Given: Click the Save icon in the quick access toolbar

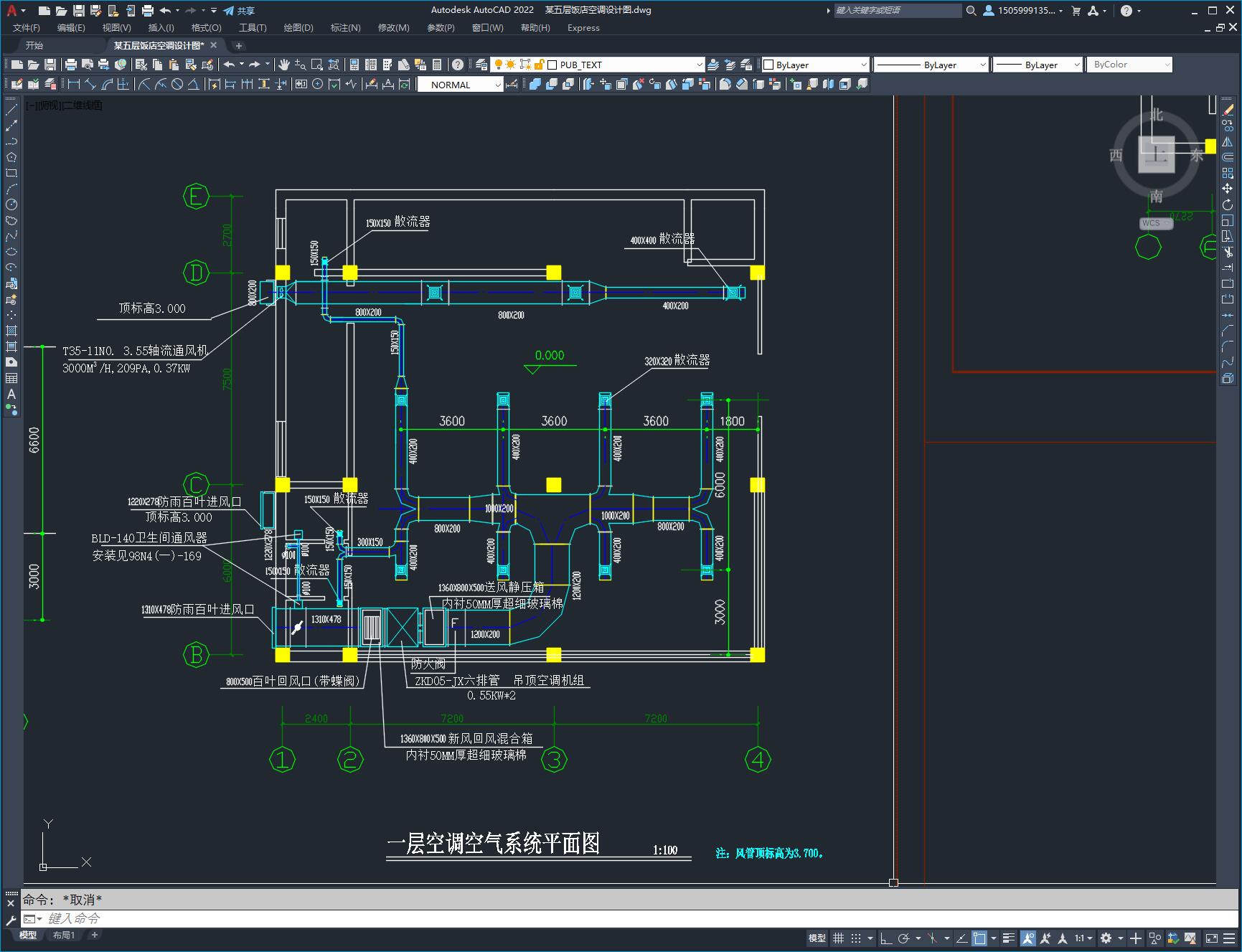Looking at the screenshot, I should point(79,11).
